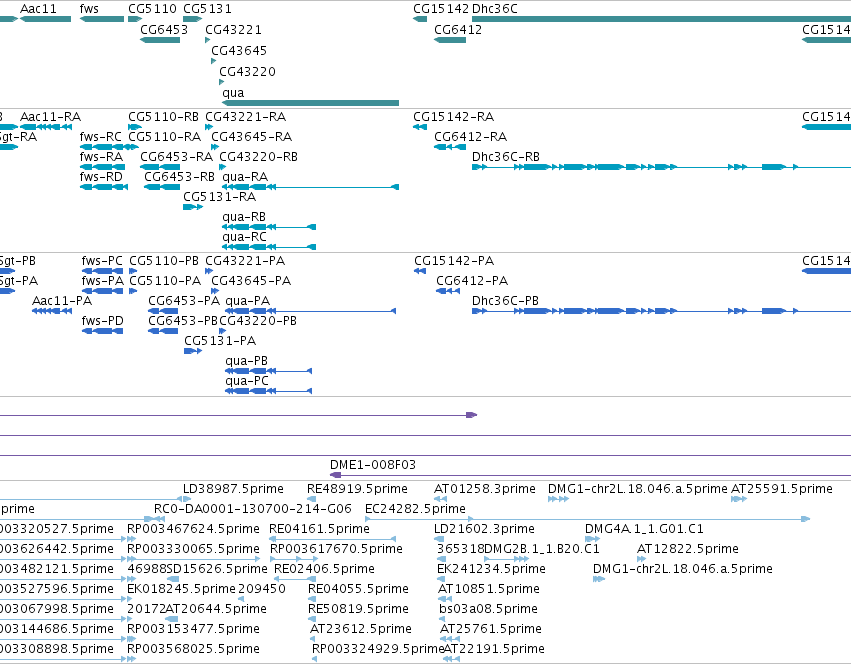Open the CG6453 gene label

coord(164,30)
